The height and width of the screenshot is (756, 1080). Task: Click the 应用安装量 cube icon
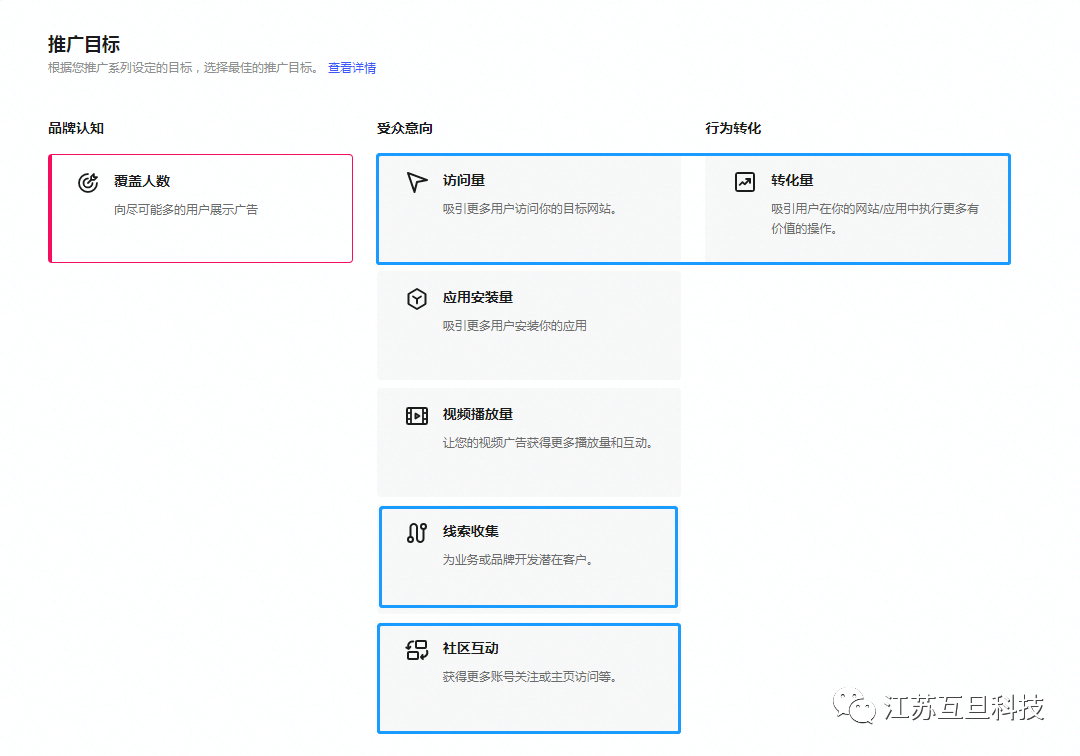click(417, 299)
